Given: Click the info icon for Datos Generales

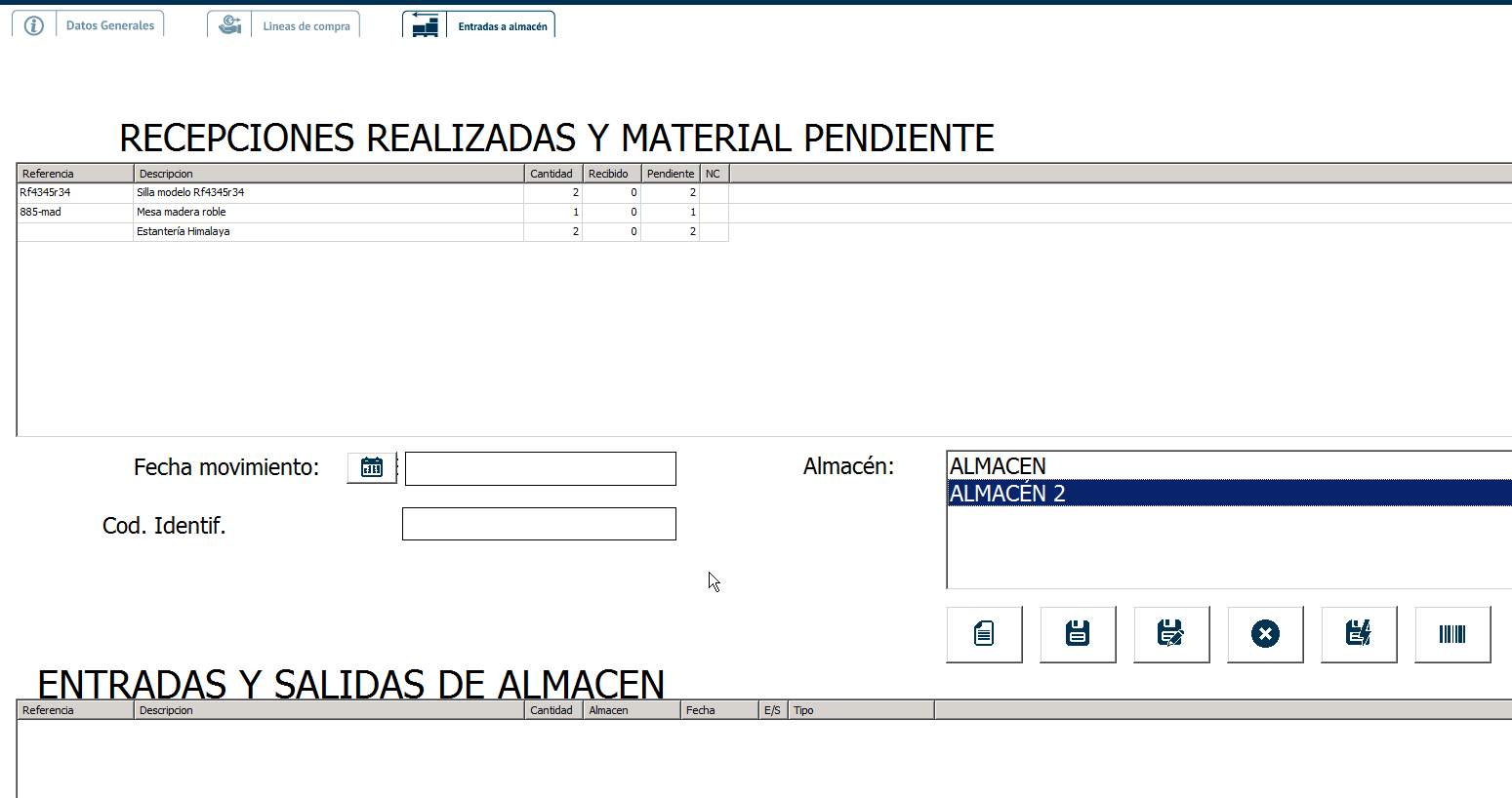Looking at the screenshot, I should pyautogui.click(x=34, y=25).
